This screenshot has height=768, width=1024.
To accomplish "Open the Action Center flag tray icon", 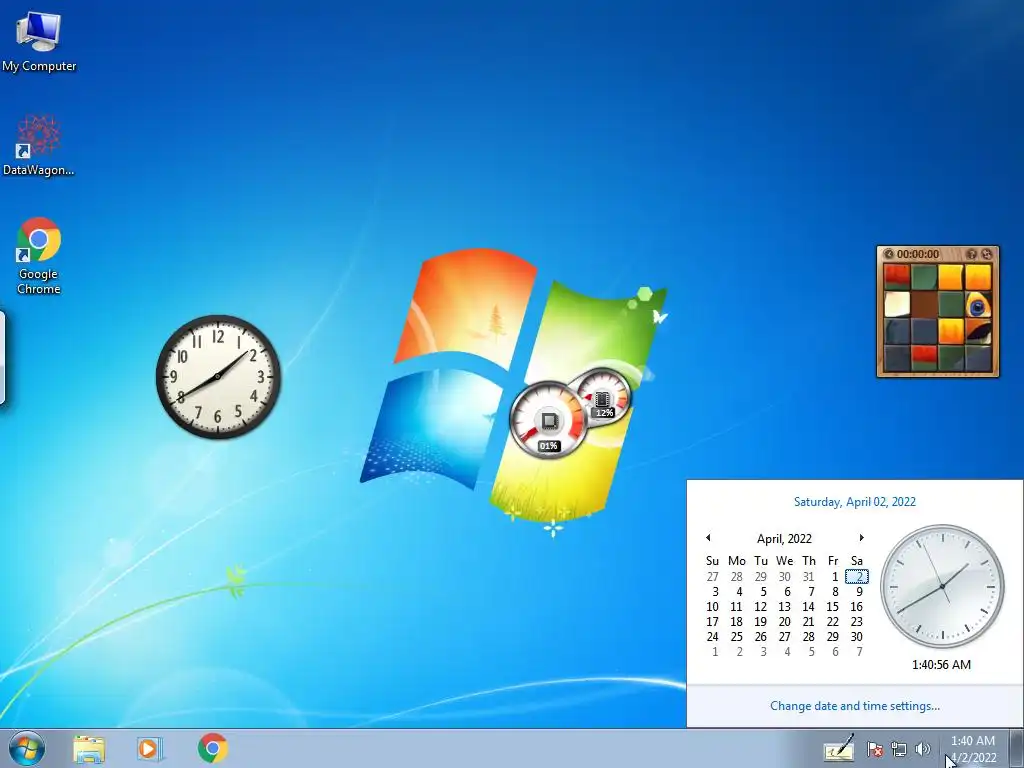I will pyautogui.click(x=874, y=749).
